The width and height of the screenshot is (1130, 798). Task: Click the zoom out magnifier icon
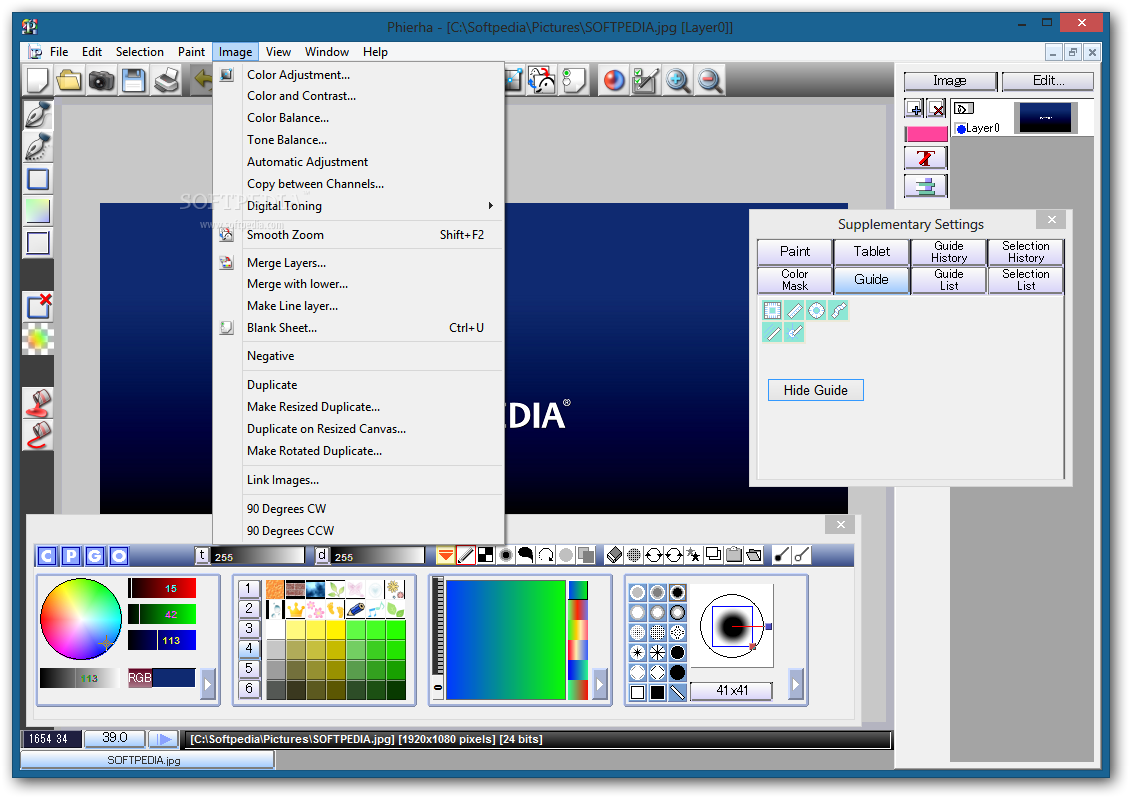[710, 80]
